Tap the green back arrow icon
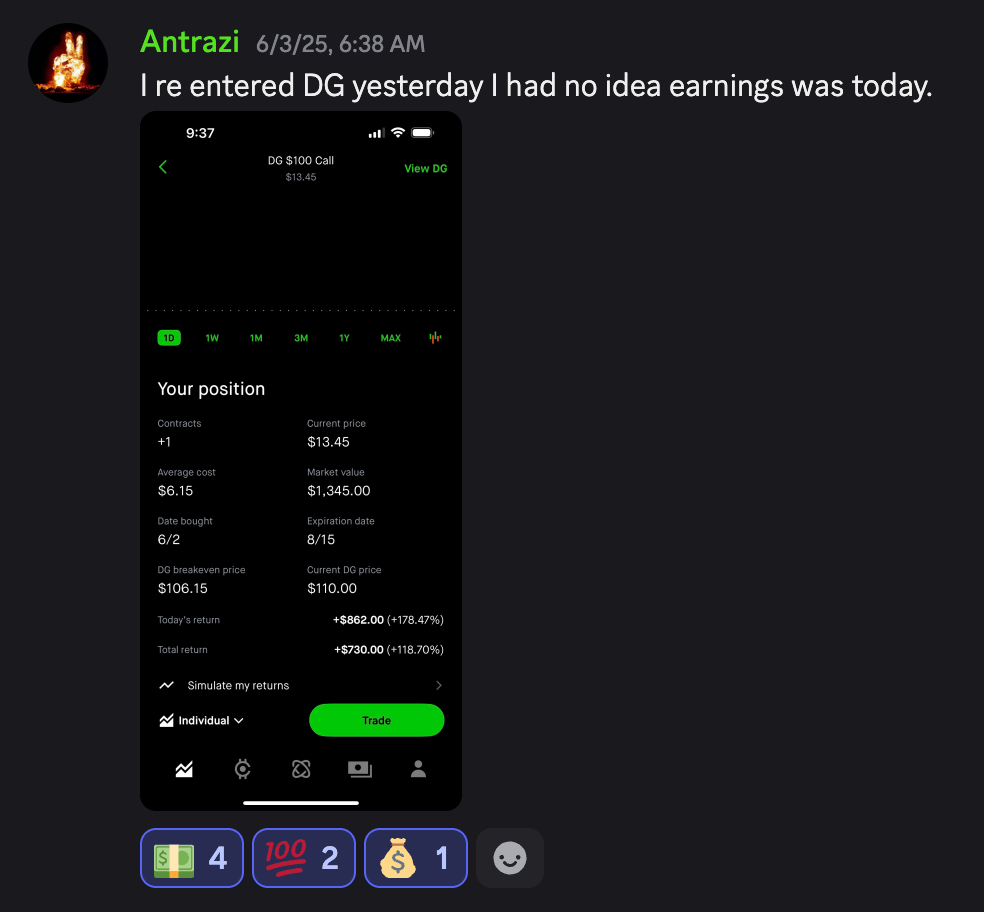Viewport: 984px width, 912px height. pos(163,167)
